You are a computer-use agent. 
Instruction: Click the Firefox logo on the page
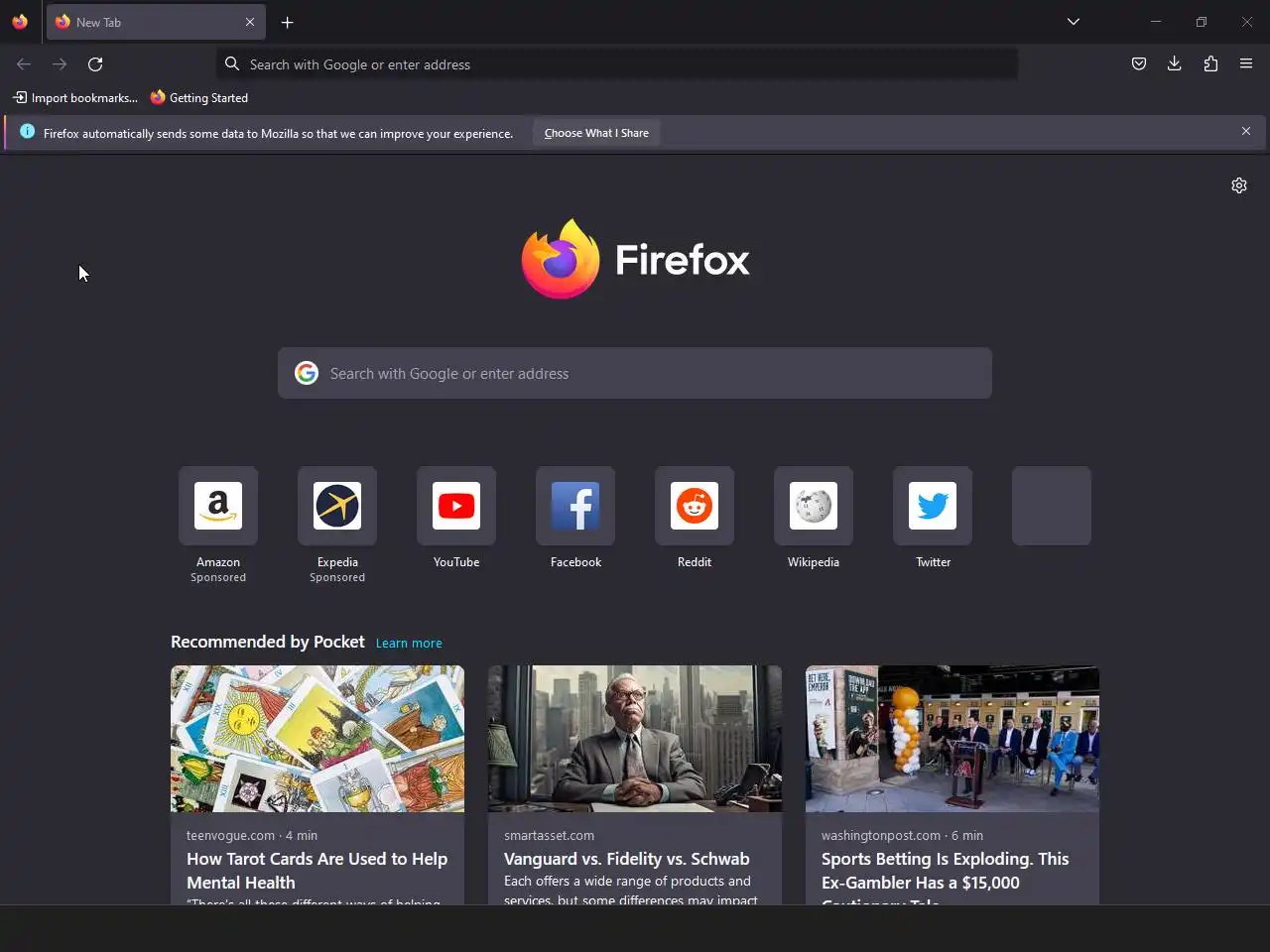635,259
